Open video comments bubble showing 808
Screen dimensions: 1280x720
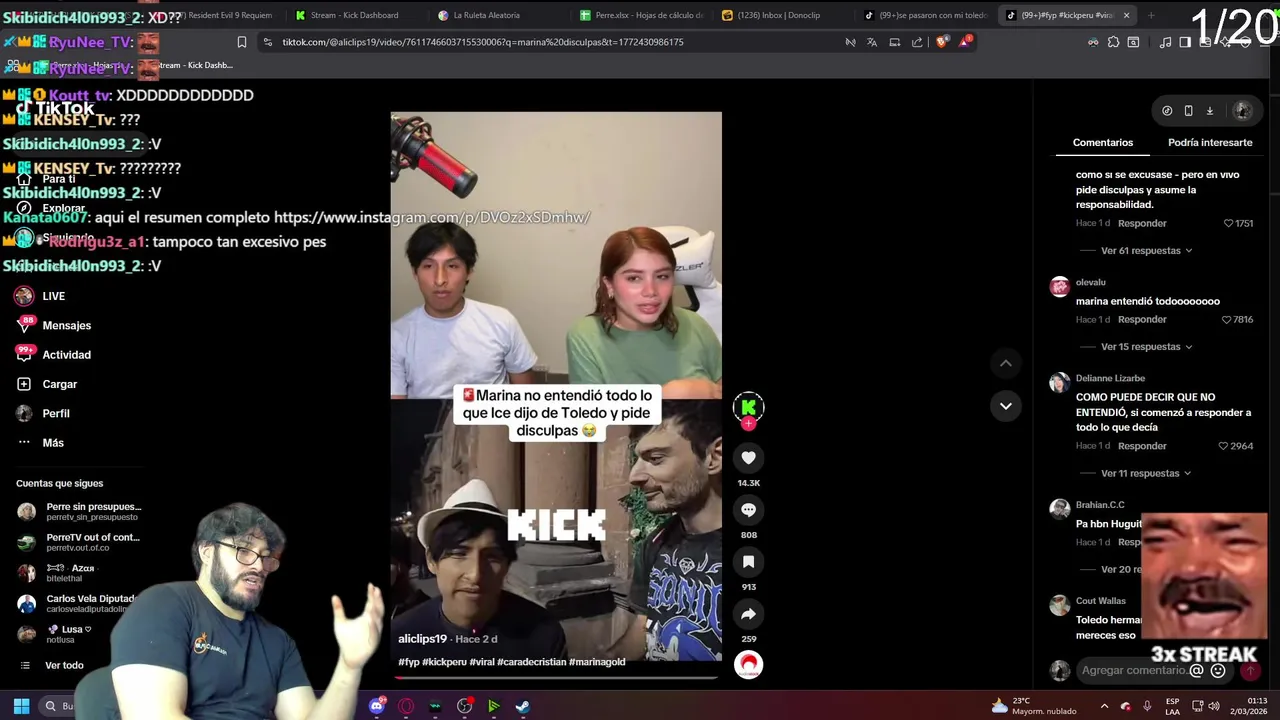coord(748,510)
